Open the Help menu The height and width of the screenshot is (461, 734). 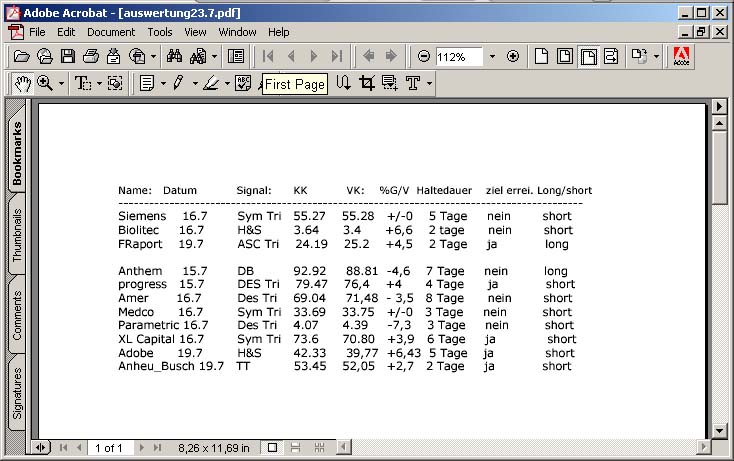[279, 32]
